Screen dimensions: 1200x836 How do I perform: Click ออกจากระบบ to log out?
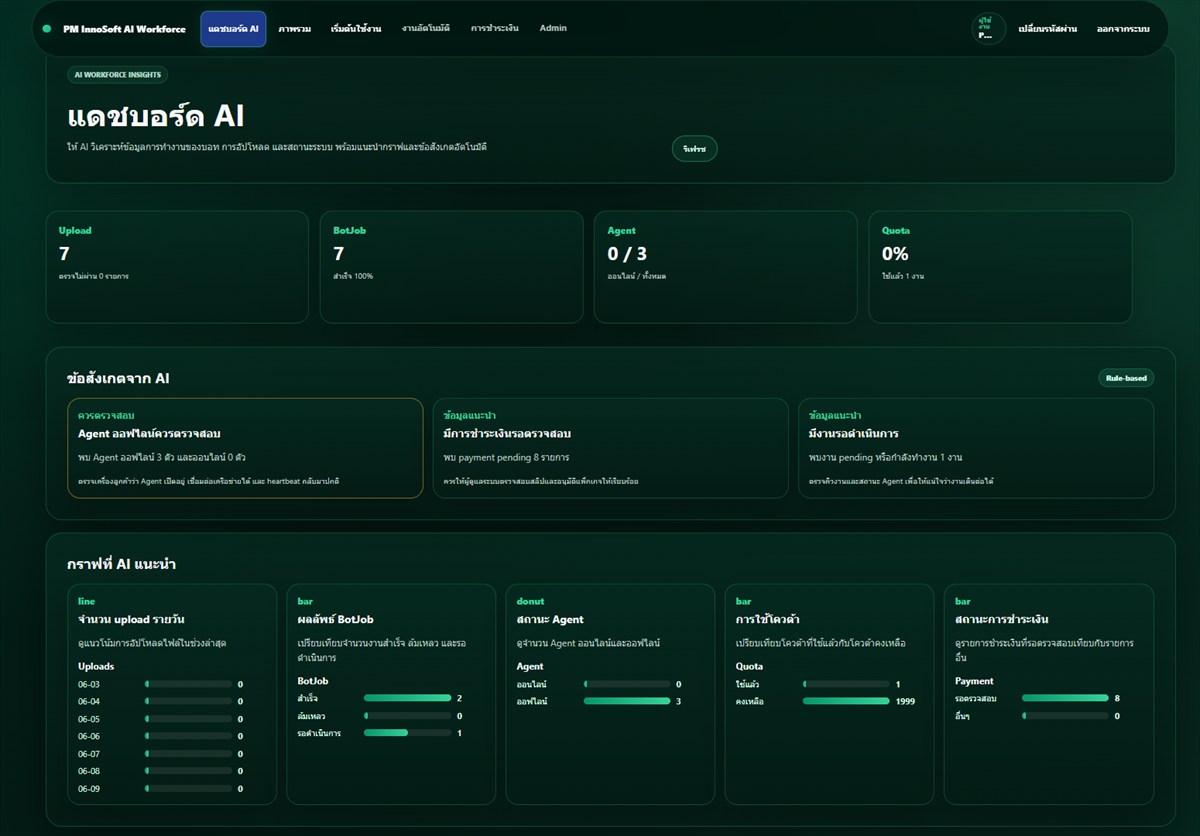point(1121,29)
